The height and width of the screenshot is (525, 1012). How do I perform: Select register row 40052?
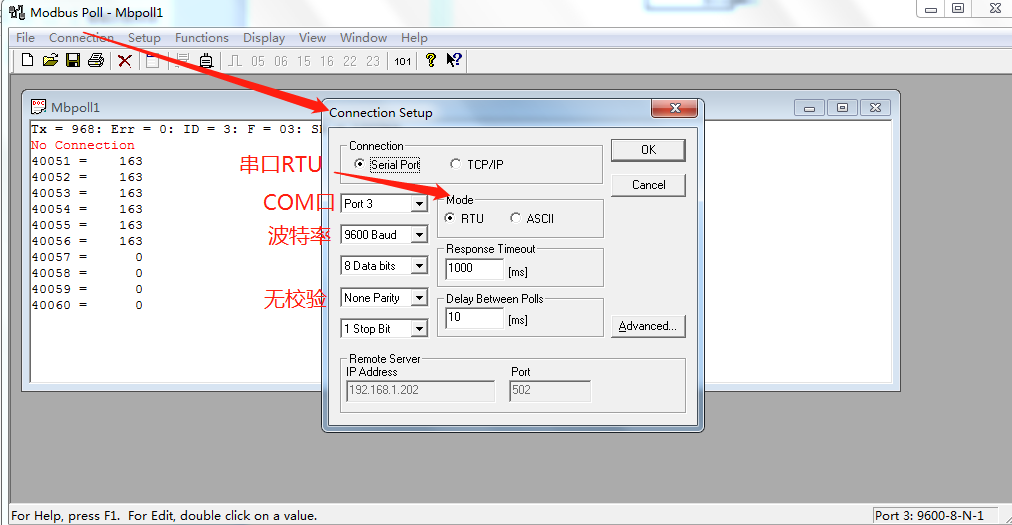pyautogui.click(x=87, y=177)
